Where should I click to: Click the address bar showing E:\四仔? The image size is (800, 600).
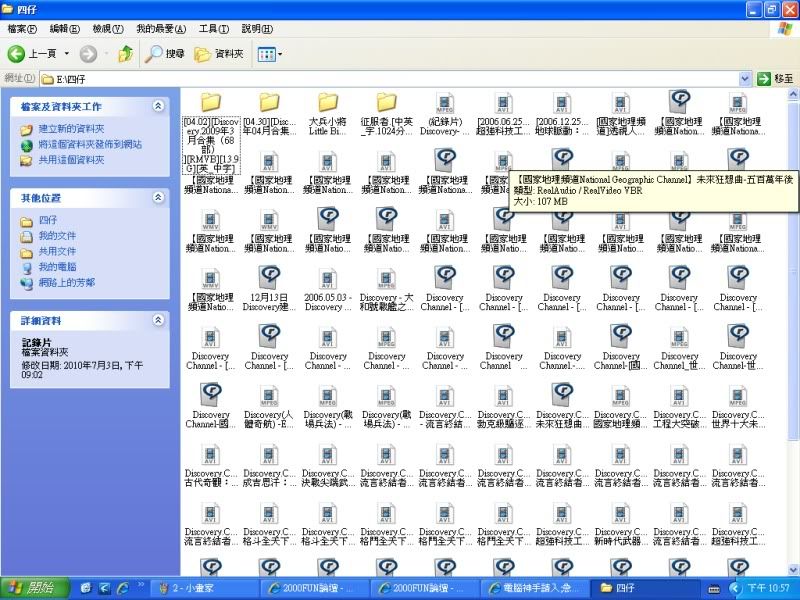(390, 79)
